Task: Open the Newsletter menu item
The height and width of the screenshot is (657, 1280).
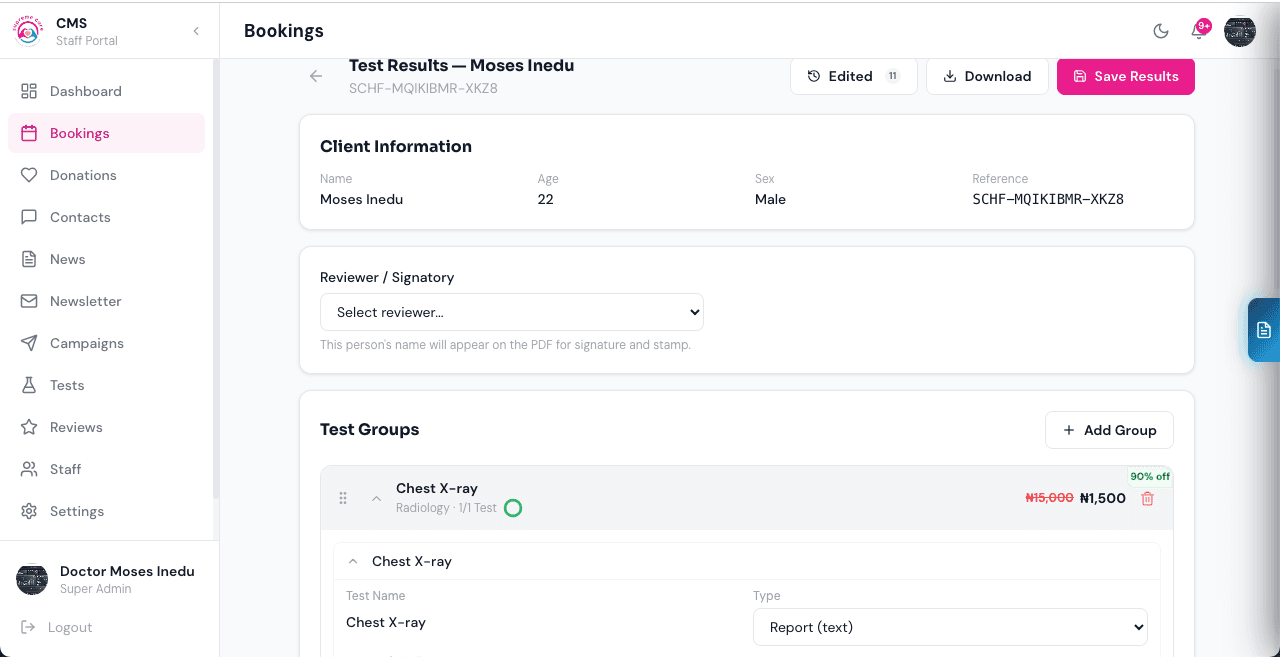Action: click(x=106, y=301)
